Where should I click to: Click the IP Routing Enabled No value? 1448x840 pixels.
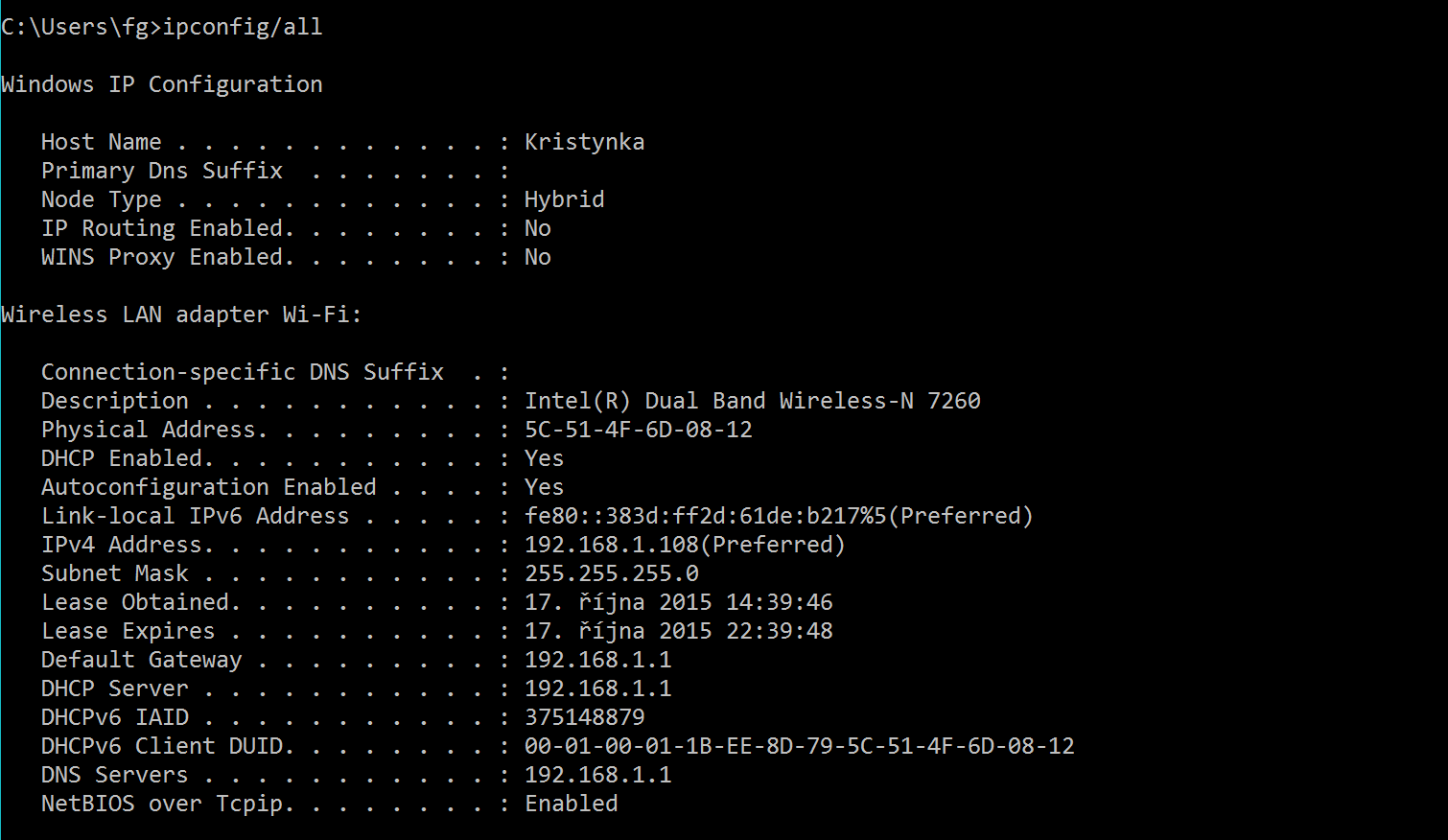tap(537, 228)
